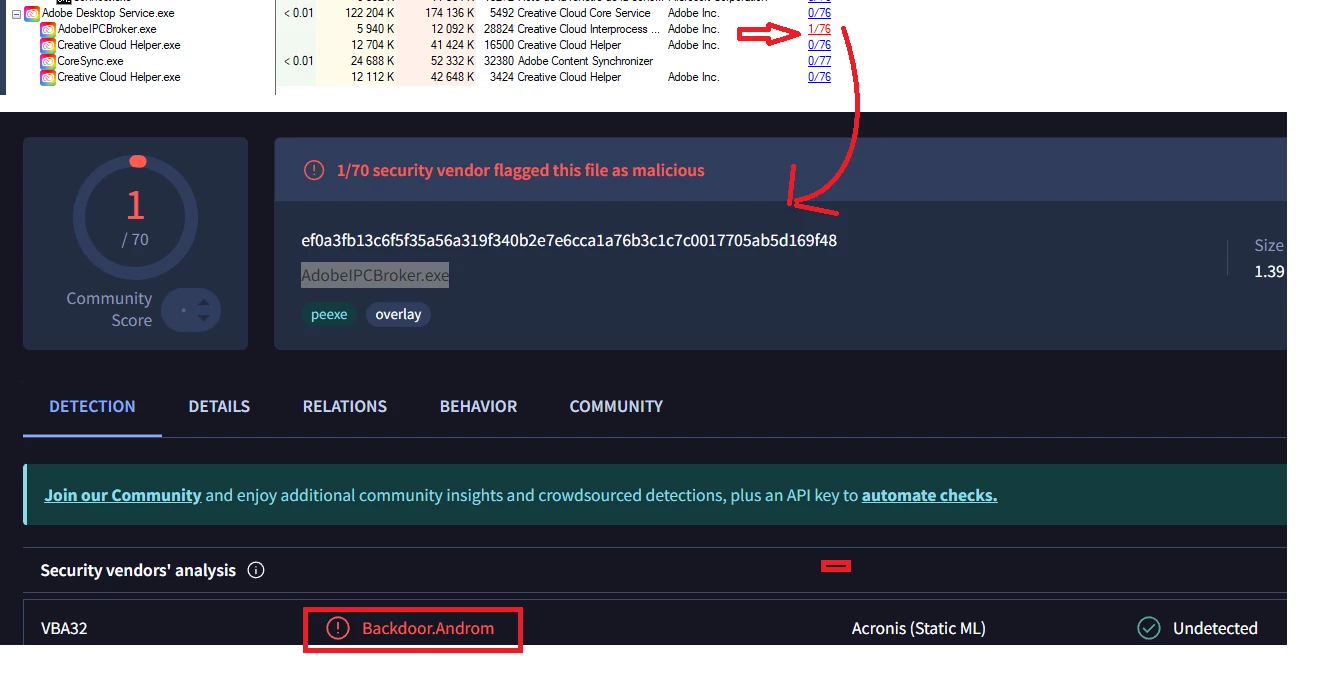
Task: Select the AdobeIPCBroker.exe row in process list
Action: [x=107, y=29]
